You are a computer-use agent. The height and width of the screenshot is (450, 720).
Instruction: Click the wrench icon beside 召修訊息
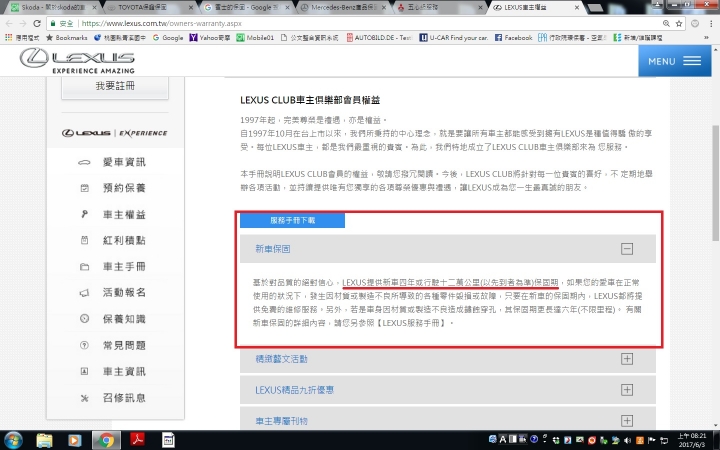[x=84, y=398]
